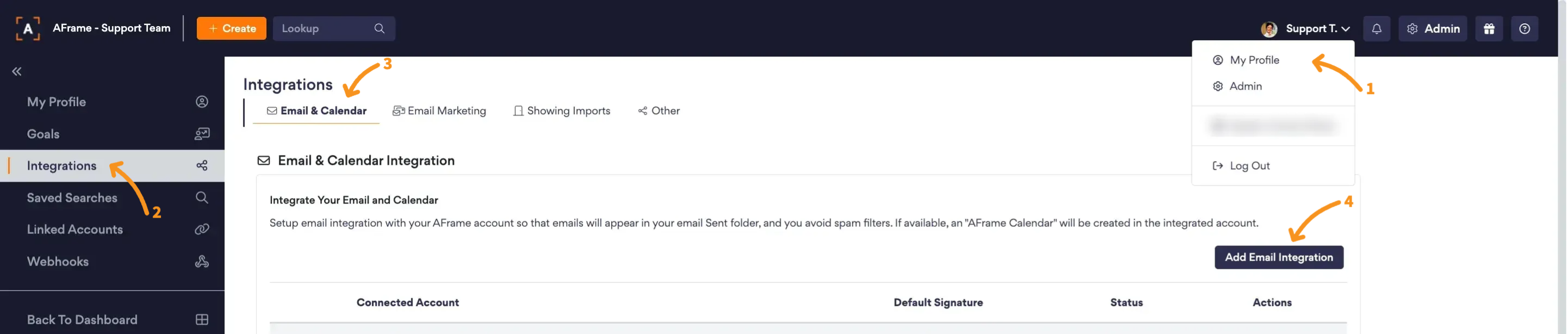Click the Saved Searches magnifier icon

click(202, 197)
